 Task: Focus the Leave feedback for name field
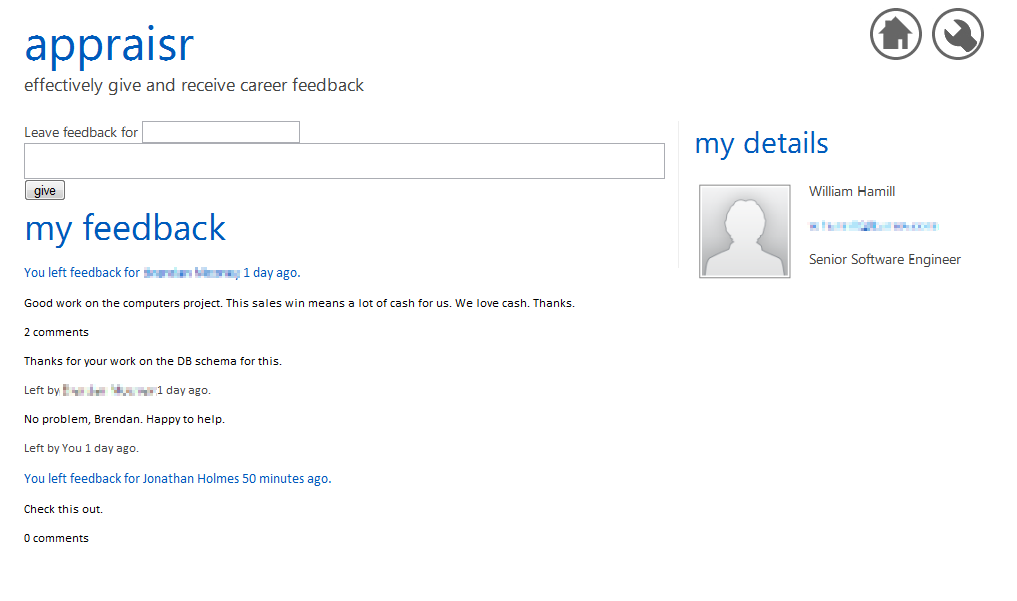click(x=221, y=132)
